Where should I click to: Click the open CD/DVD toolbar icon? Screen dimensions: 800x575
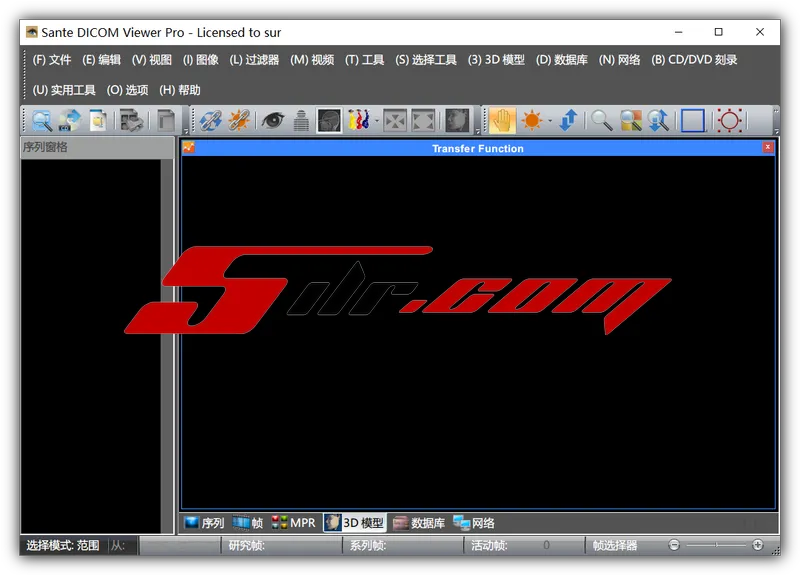coord(69,120)
